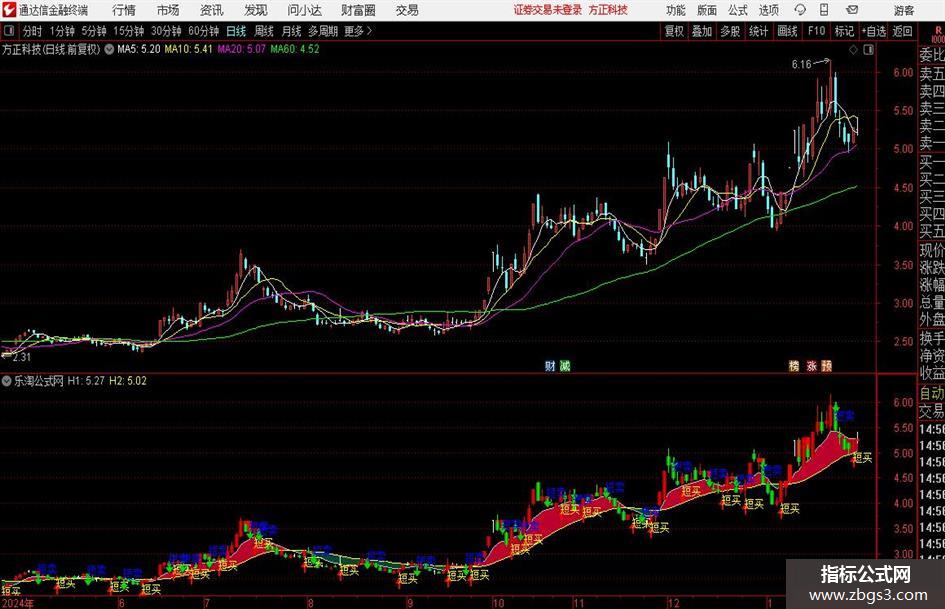Click the 复权 toolbar button
This screenshot has width=945, height=609.
point(674,31)
